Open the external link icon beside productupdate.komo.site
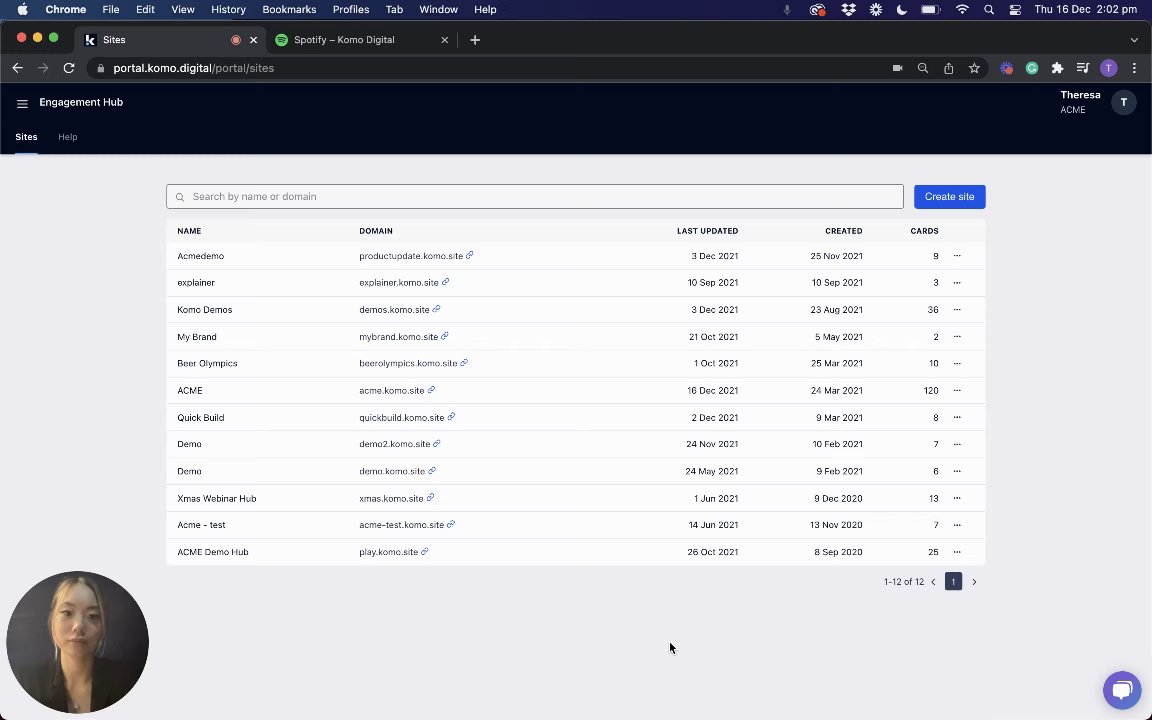The image size is (1152, 720). (x=470, y=256)
